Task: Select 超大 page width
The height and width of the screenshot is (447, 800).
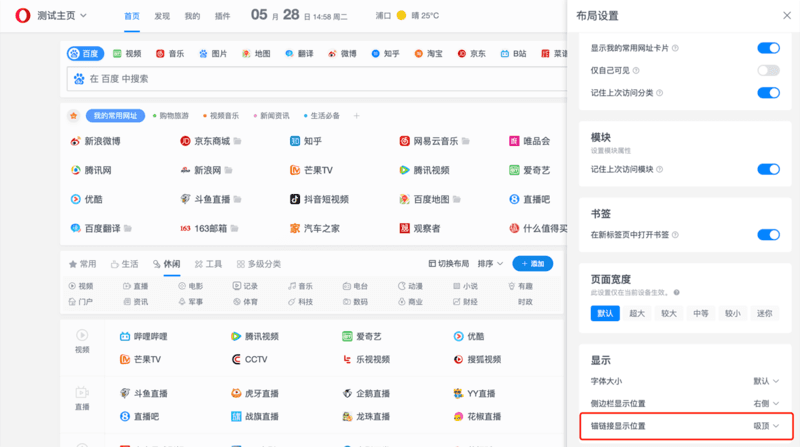Action: (637, 313)
